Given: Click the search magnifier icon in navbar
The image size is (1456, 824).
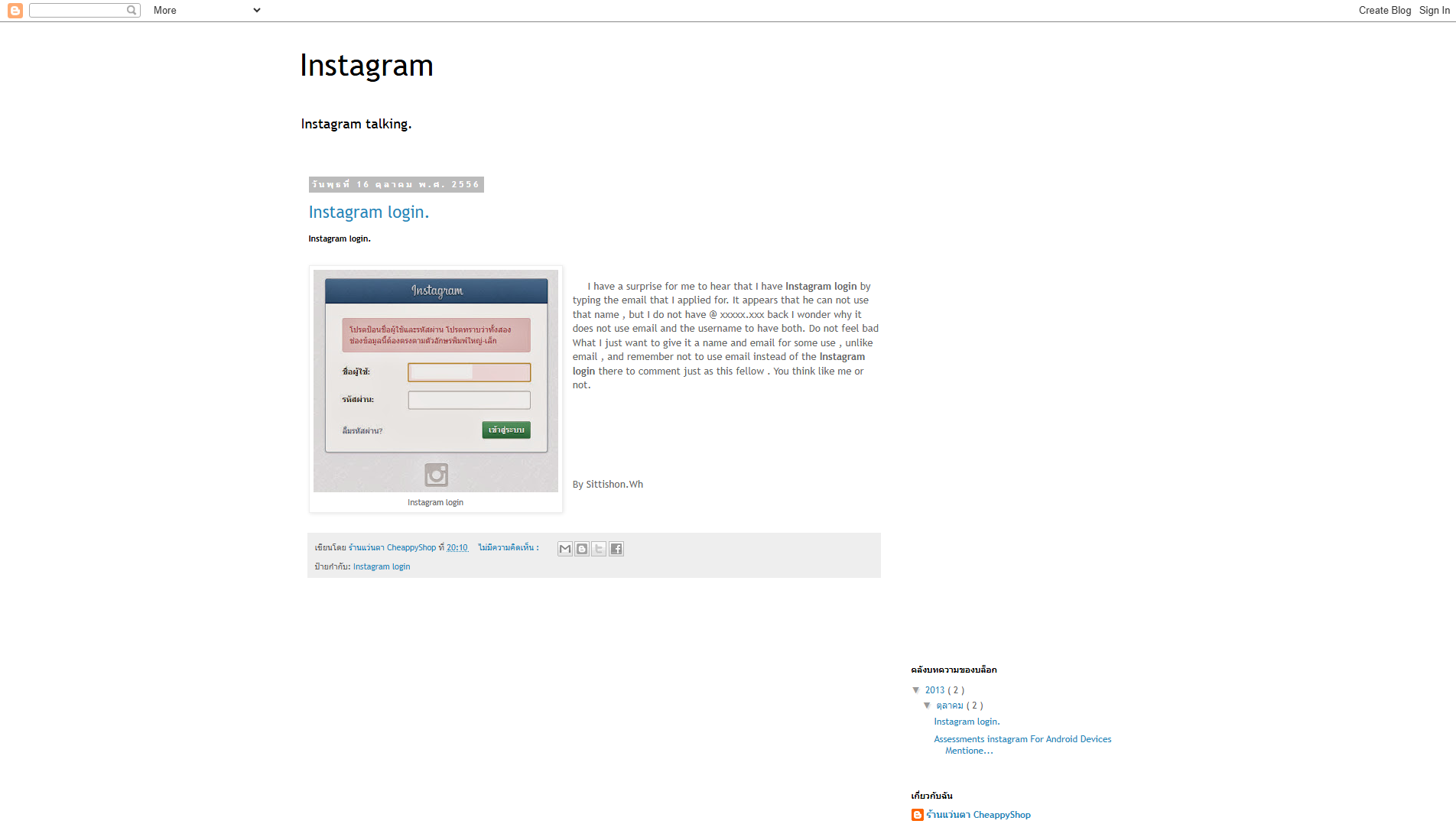Looking at the screenshot, I should point(132,10).
